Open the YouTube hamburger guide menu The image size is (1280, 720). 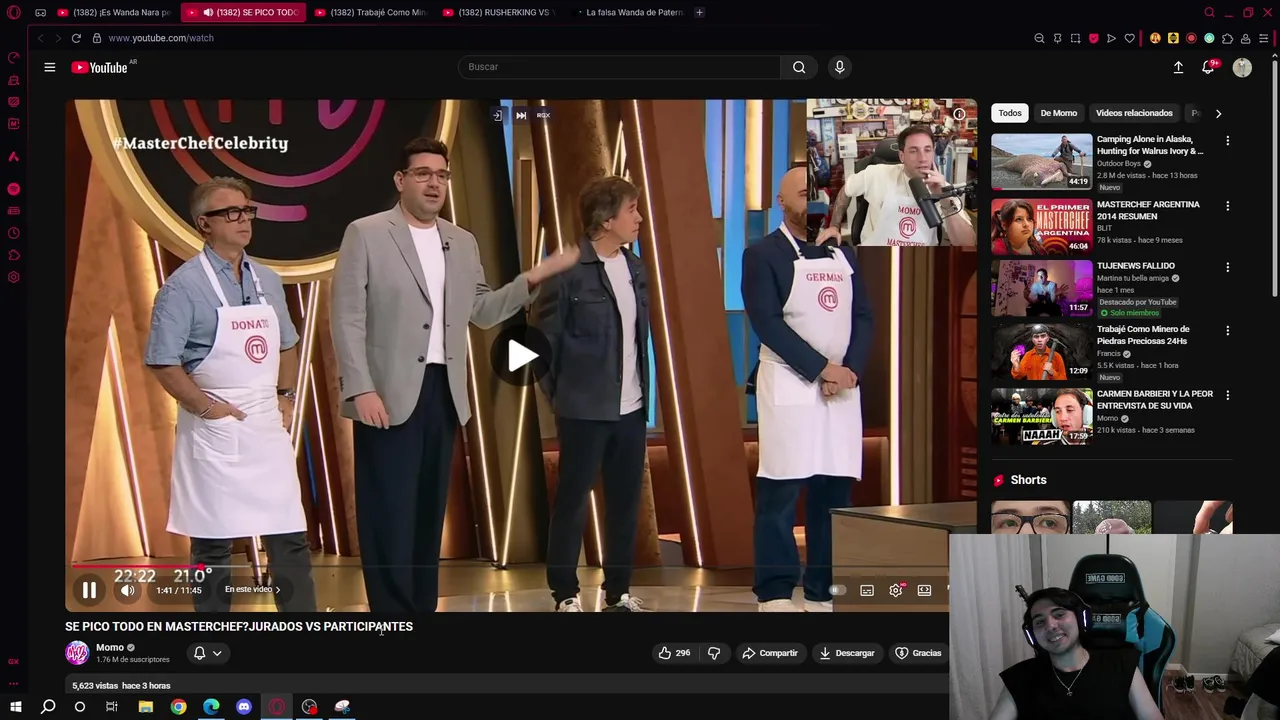click(49, 67)
